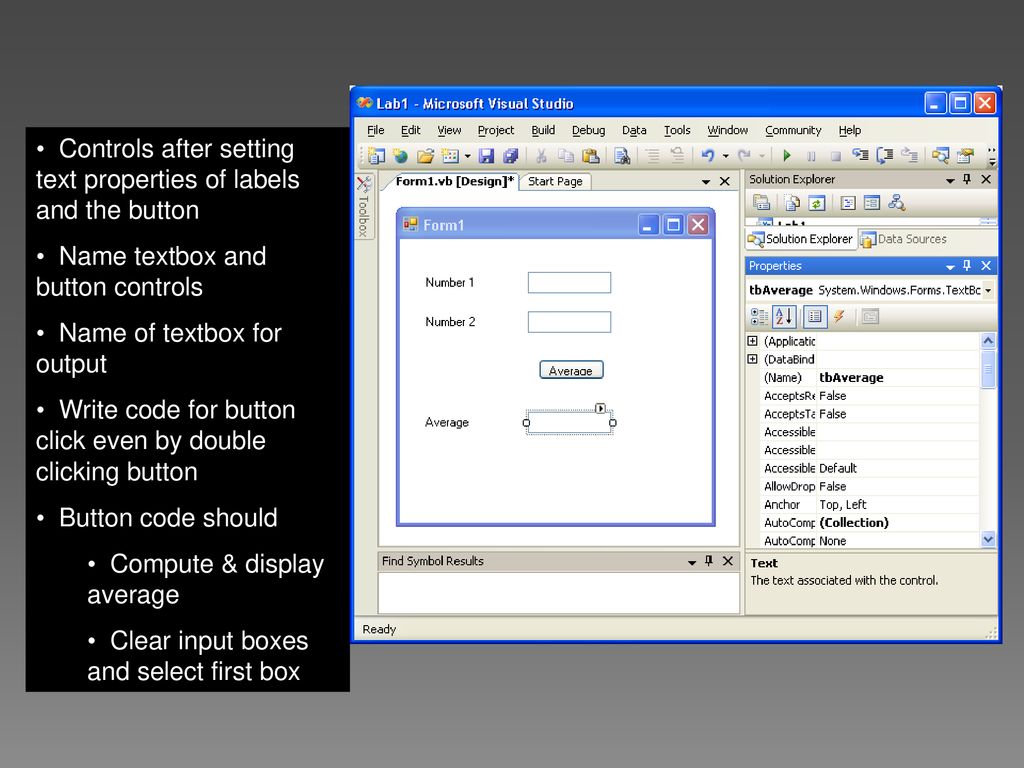Viewport: 1024px width, 768px height.
Task: Click the Step Over debug icon
Action: [885, 155]
